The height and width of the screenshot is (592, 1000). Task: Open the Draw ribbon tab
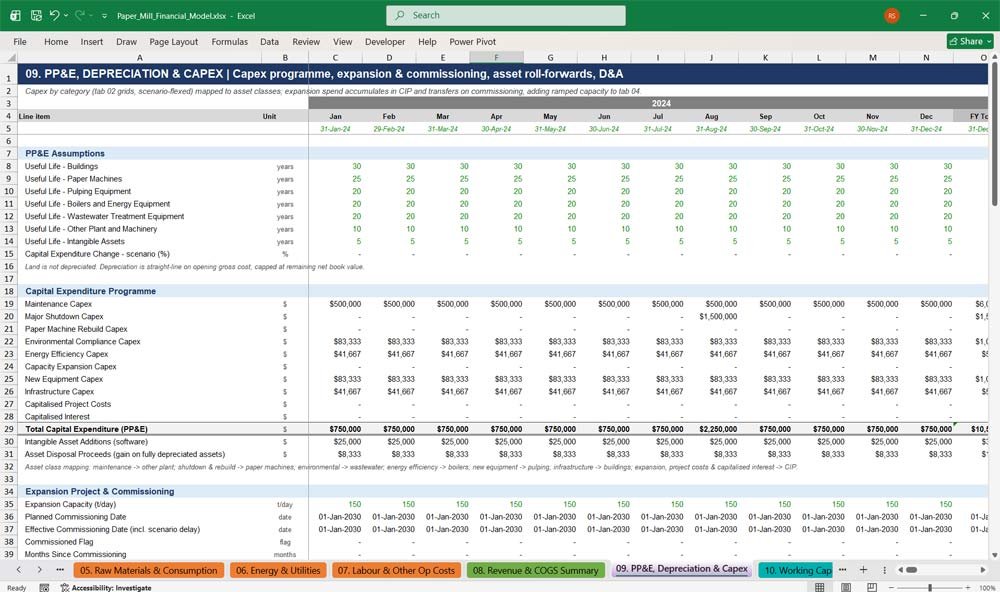pyautogui.click(x=126, y=41)
